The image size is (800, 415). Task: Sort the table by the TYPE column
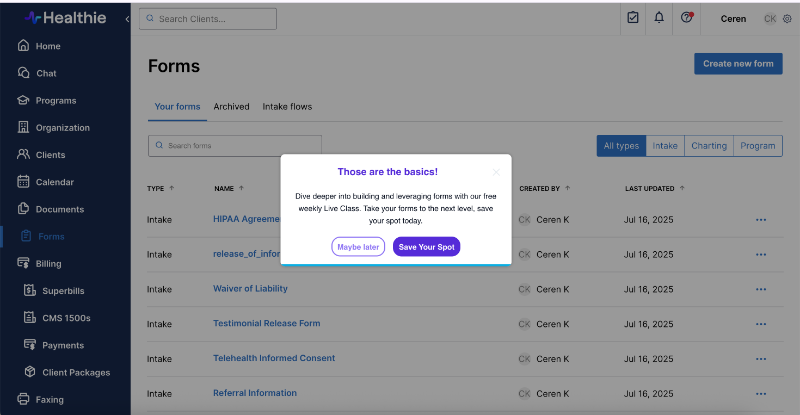[160, 188]
